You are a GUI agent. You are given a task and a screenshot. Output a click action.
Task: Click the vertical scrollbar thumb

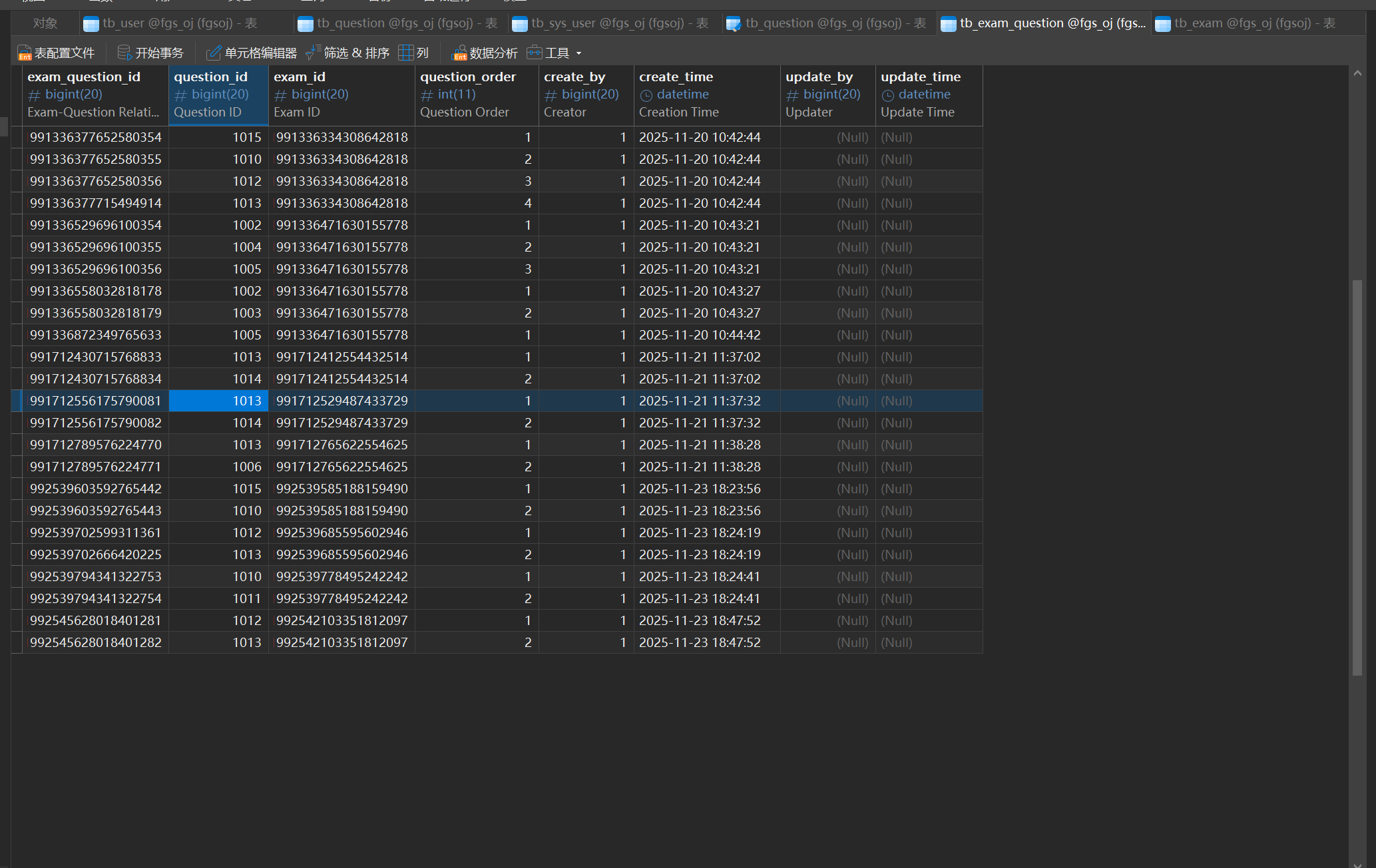click(x=1357, y=477)
